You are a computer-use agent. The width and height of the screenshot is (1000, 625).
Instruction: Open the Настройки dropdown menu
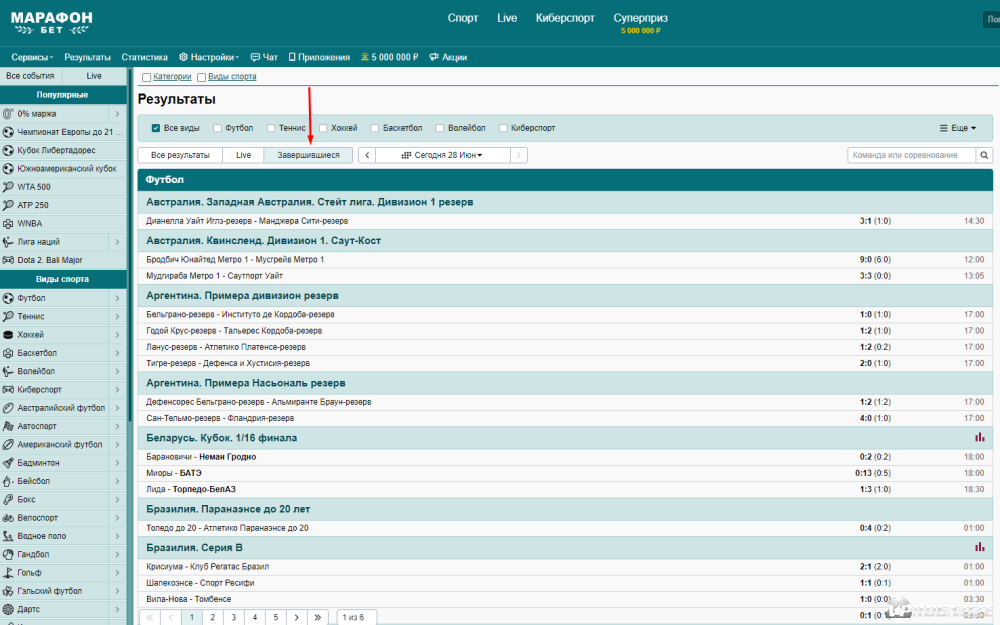(209, 57)
